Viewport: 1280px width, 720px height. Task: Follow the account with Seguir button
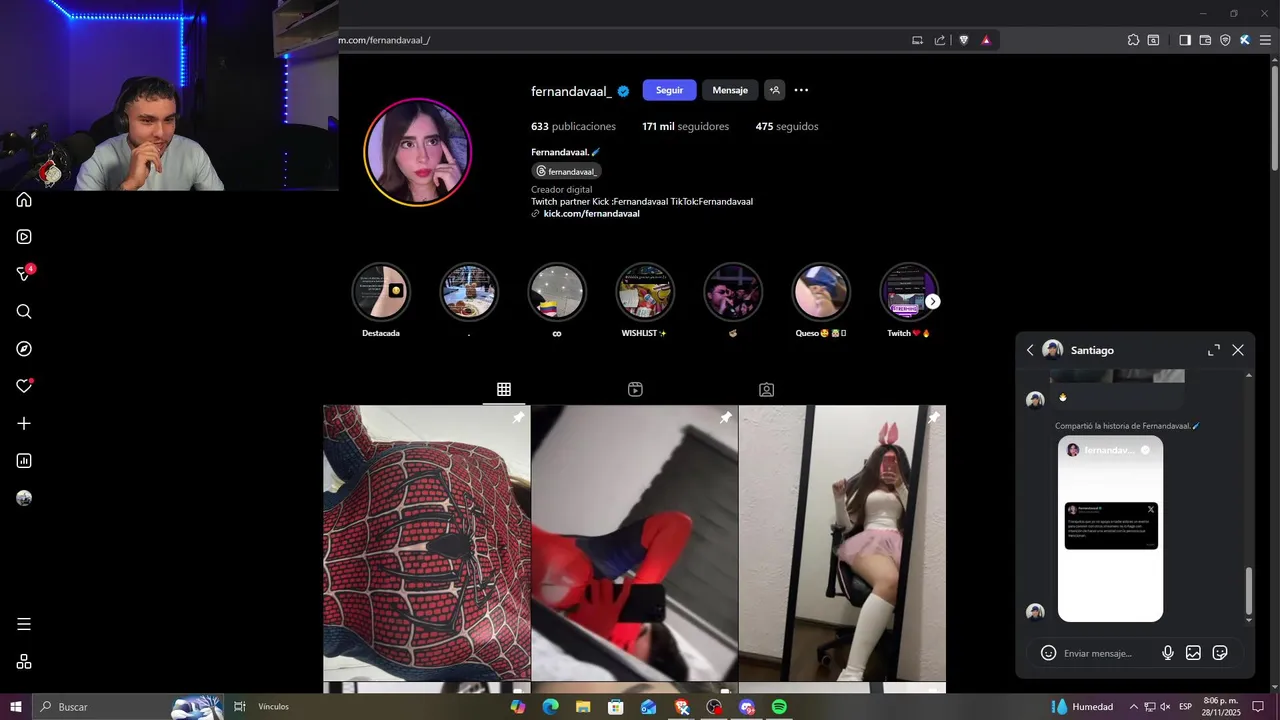point(669,90)
